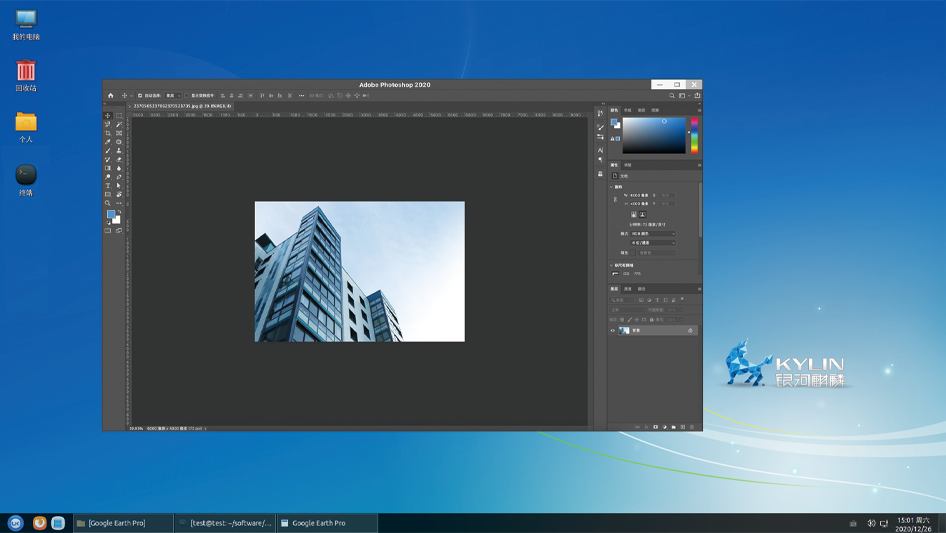Select the Gradient tool
This screenshot has height=533, width=946.
107,168
